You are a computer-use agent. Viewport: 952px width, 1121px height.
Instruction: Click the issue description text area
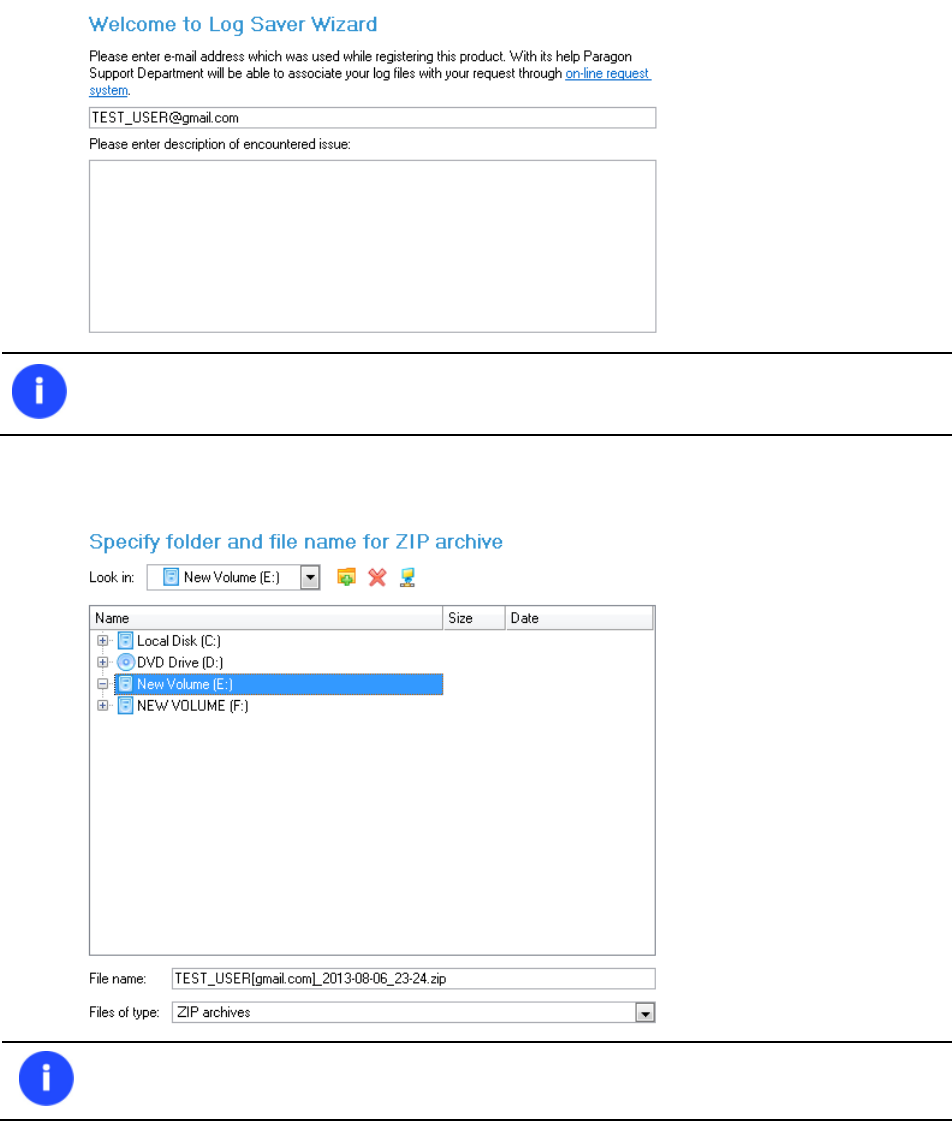tap(372, 247)
